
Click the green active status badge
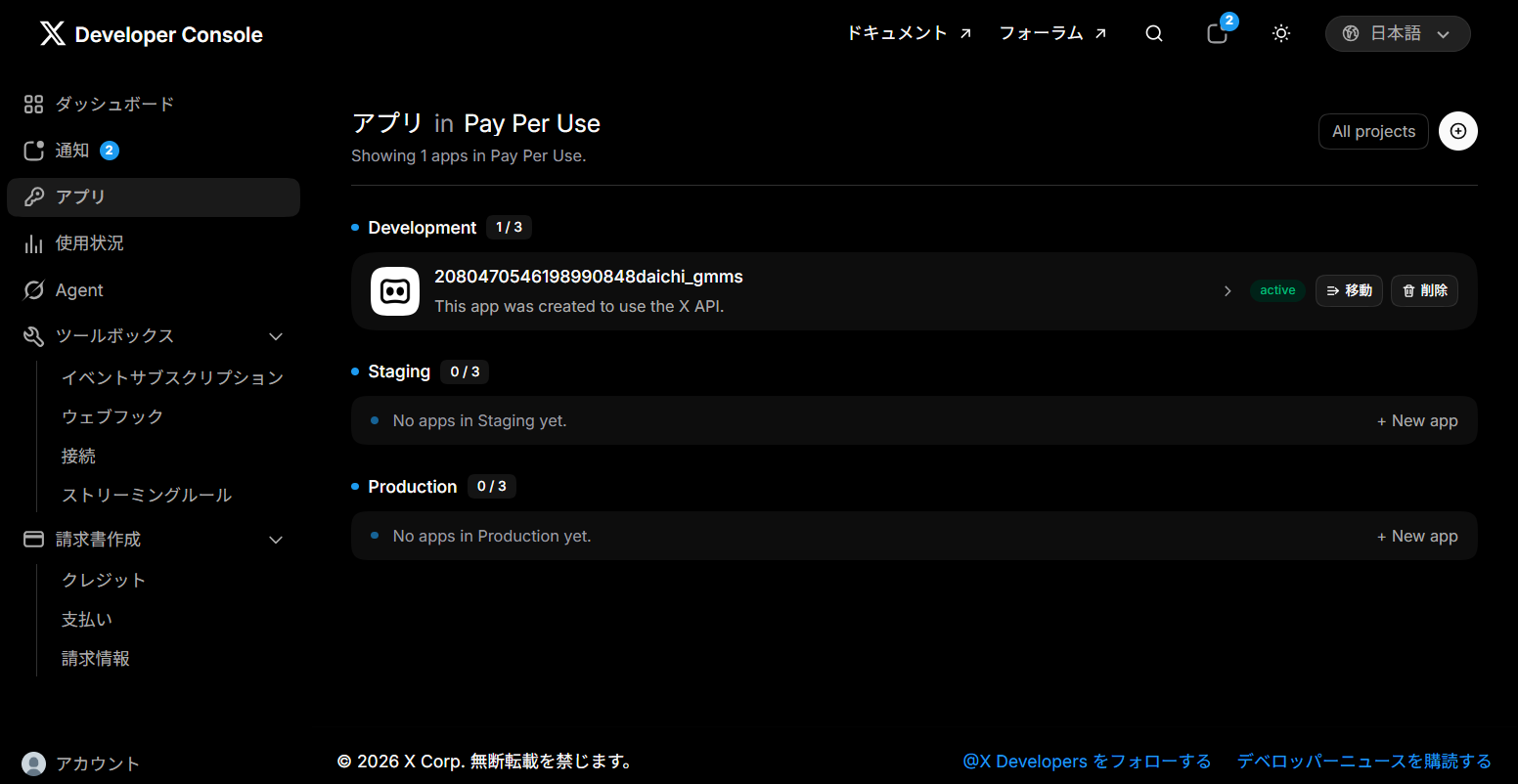click(x=1277, y=290)
